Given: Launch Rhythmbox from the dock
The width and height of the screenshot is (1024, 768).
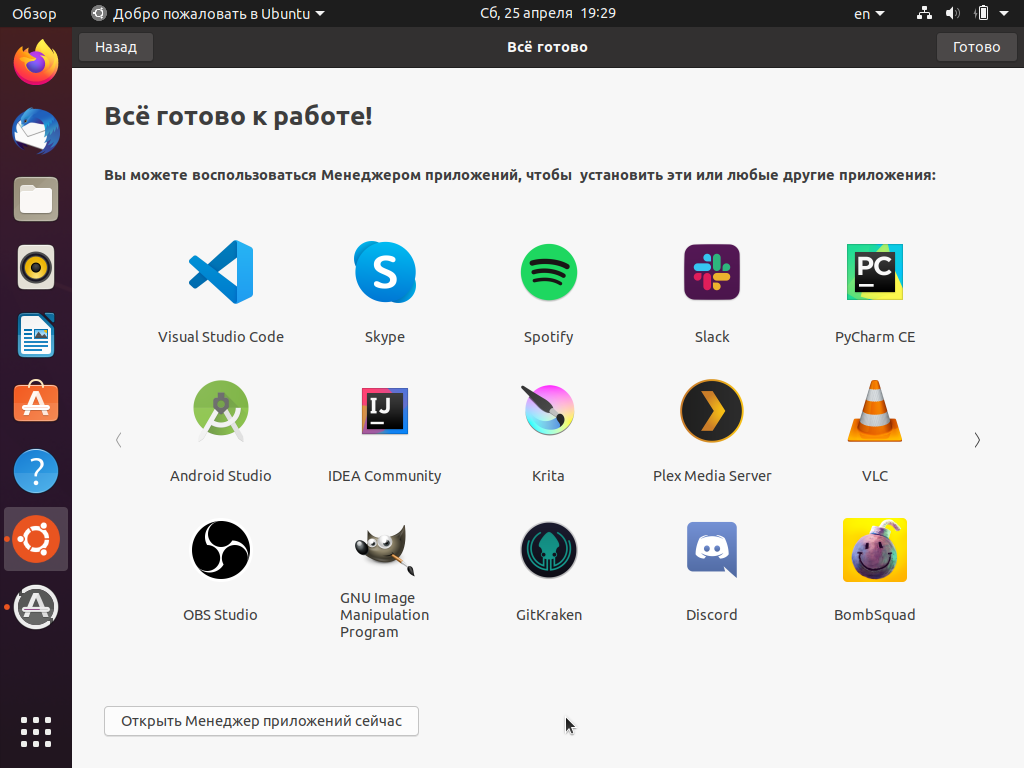Looking at the screenshot, I should pos(36,267).
